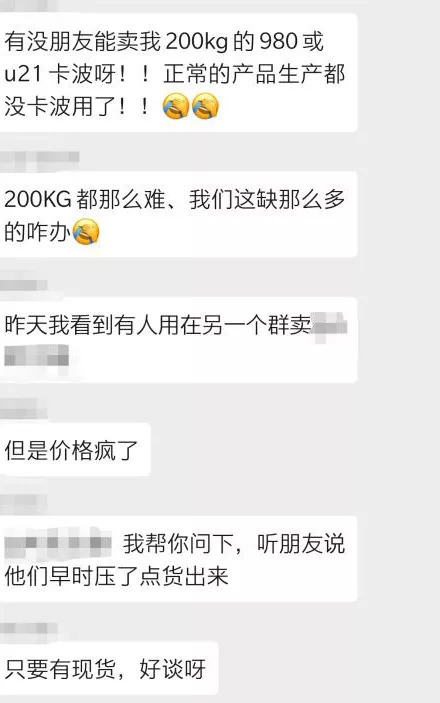The width and height of the screenshot is (440, 703).
Task: Click blurred sender name above 昨天我看到 message
Action: click(x=24, y=285)
